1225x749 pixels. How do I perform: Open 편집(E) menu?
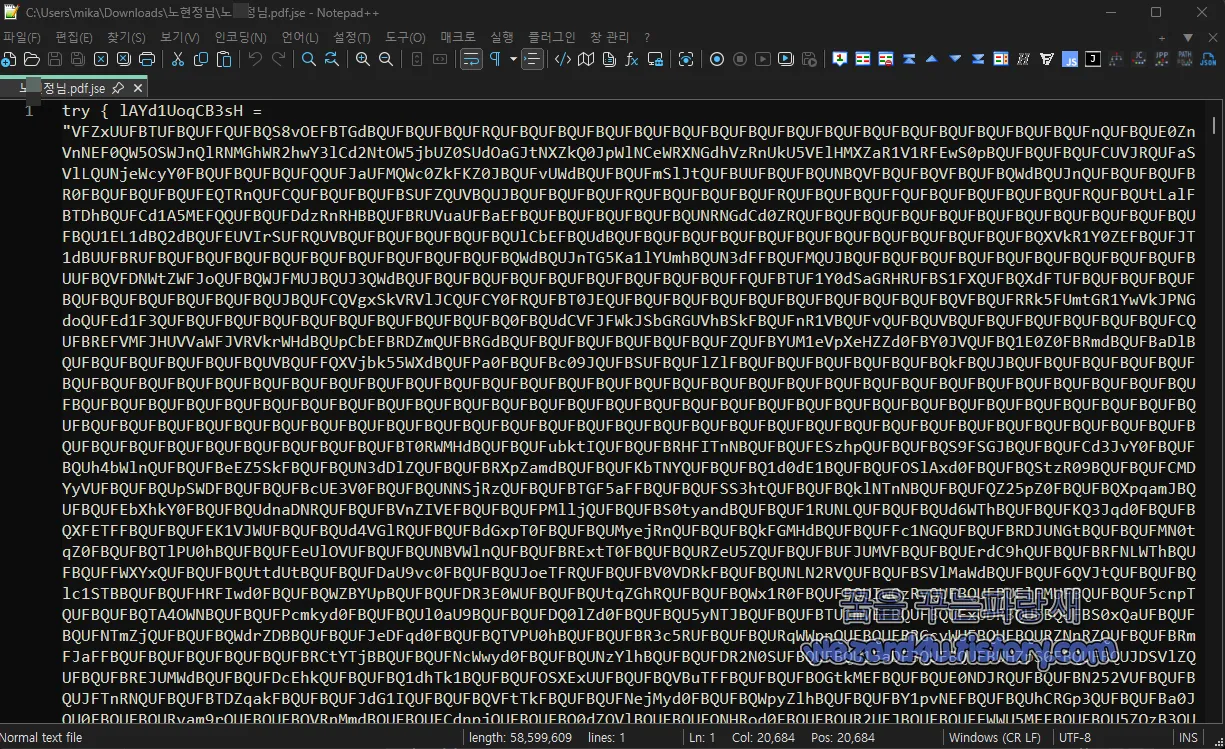[74, 37]
